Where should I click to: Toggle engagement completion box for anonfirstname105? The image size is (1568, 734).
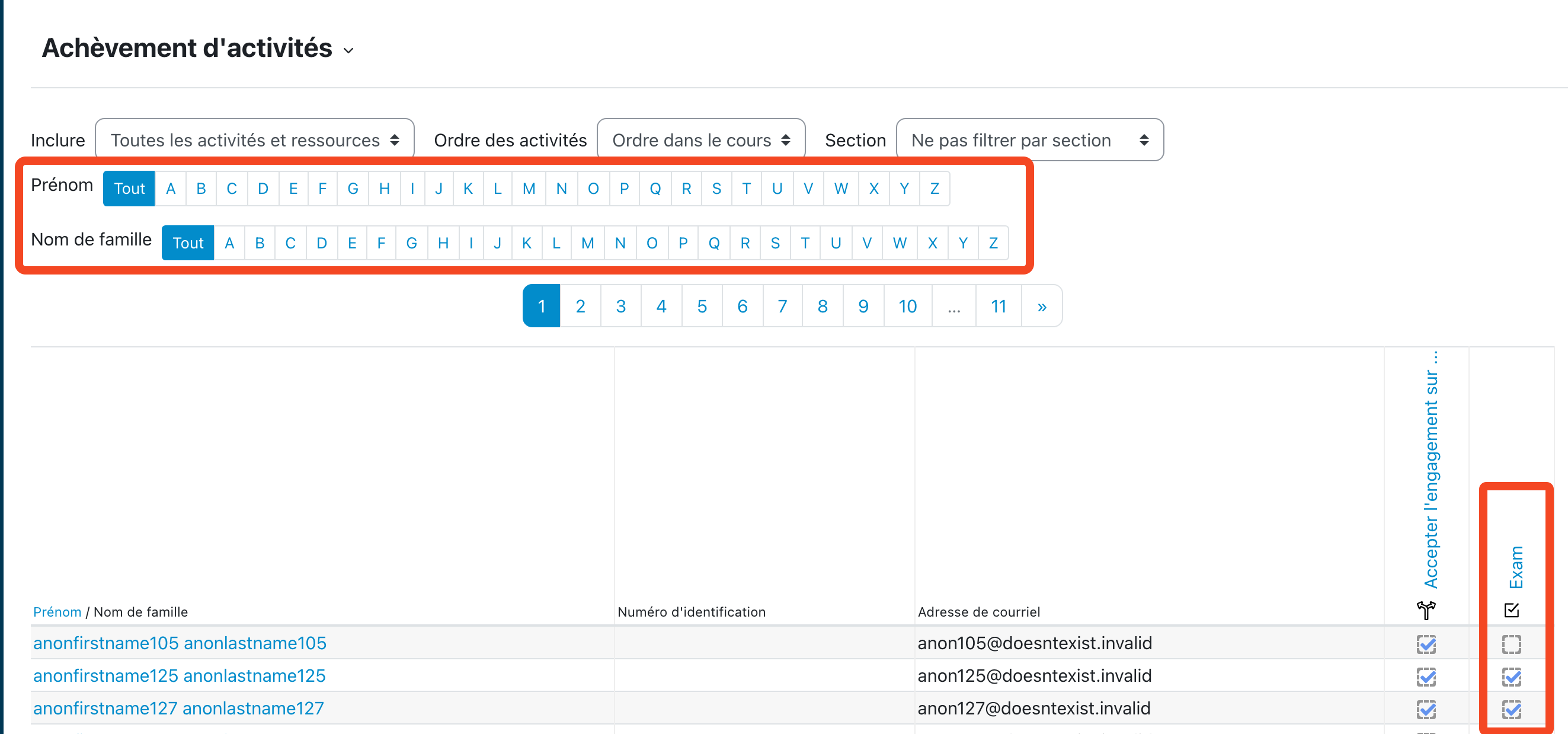click(x=1426, y=644)
